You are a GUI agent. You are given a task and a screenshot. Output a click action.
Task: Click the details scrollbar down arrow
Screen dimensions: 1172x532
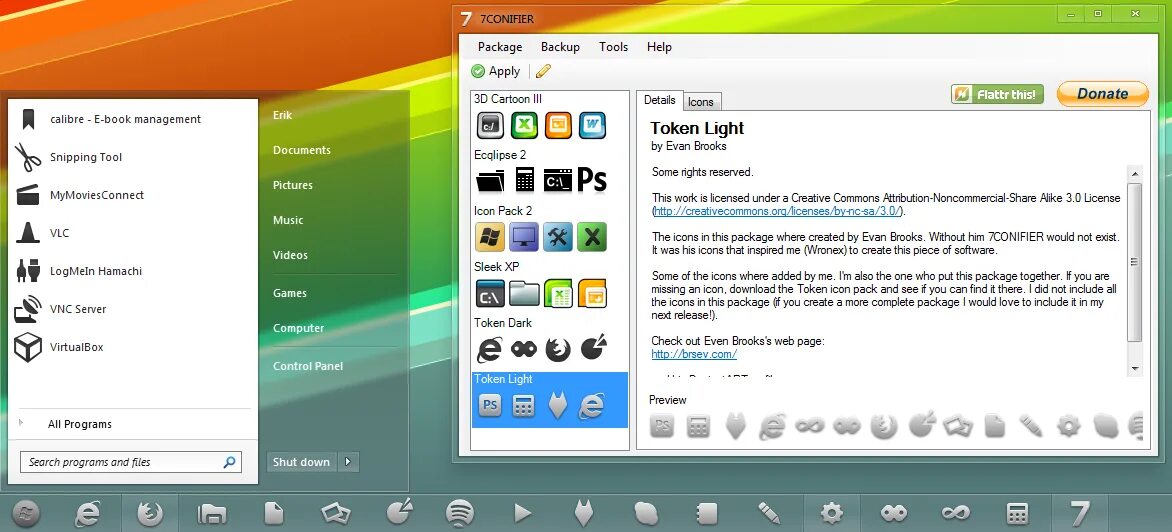click(1135, 368)
